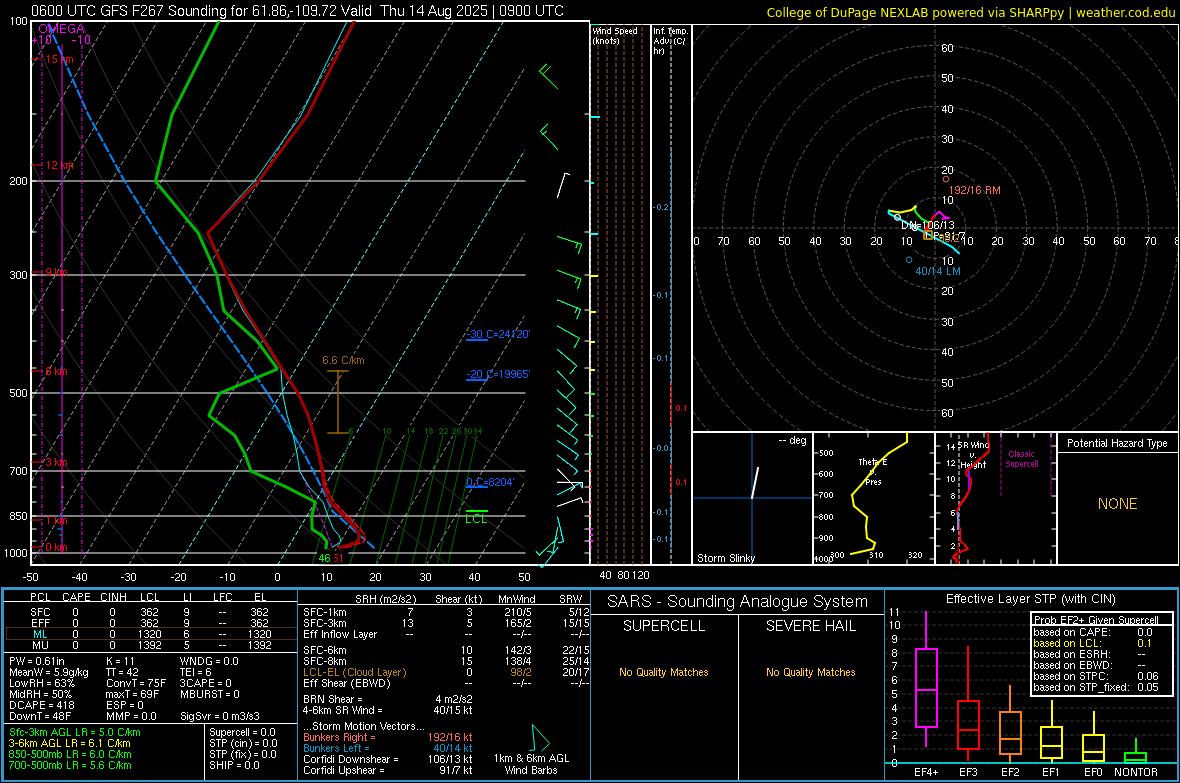The height and width of the screenshot is (783, 1180).
Task: Click the orange 'NONE' hazard type text
Action: pyautogui.click(x=1117, y=504)
